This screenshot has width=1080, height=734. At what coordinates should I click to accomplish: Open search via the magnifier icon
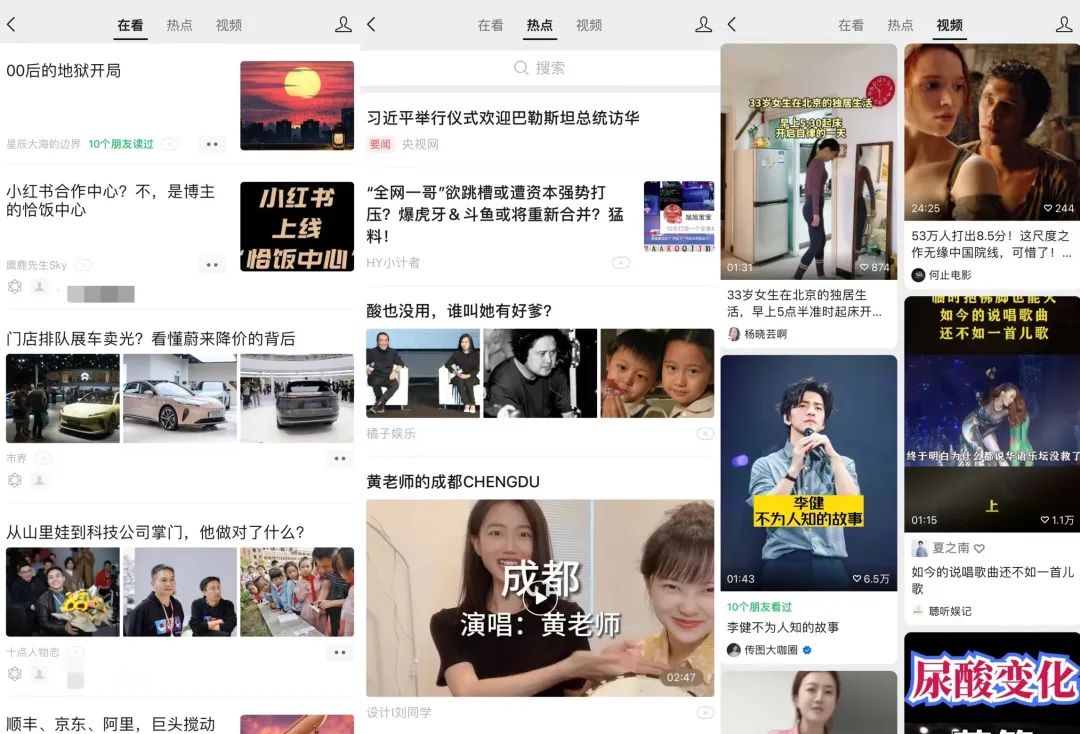coord(521,67)
